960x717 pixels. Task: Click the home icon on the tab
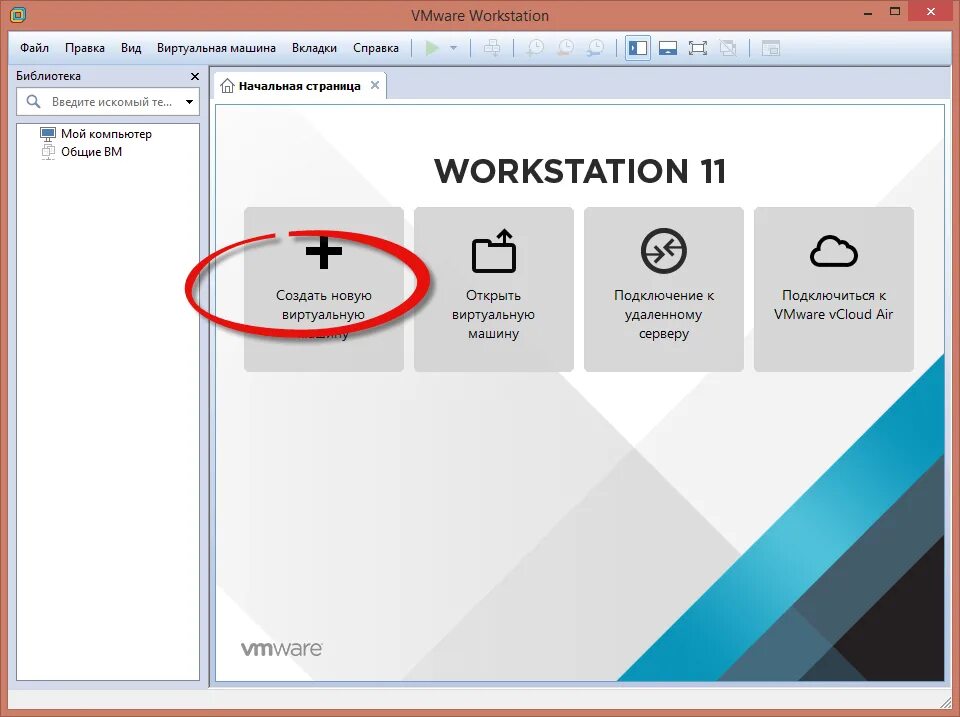[227, 86]
